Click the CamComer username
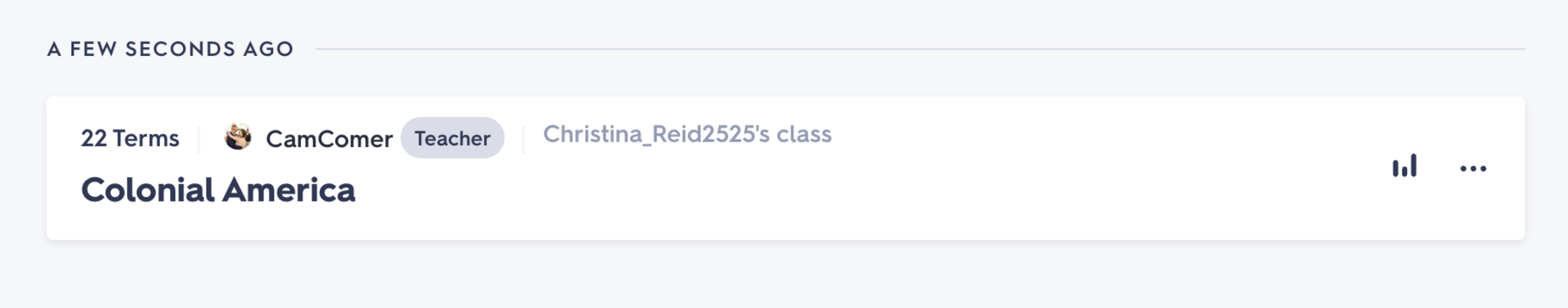Image resolution: width=1568 pixels, height=308 pixels. (328, 139)
